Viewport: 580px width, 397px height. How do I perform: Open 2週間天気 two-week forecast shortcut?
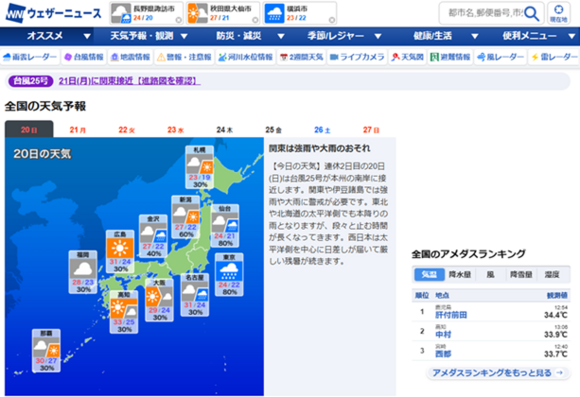301,57
